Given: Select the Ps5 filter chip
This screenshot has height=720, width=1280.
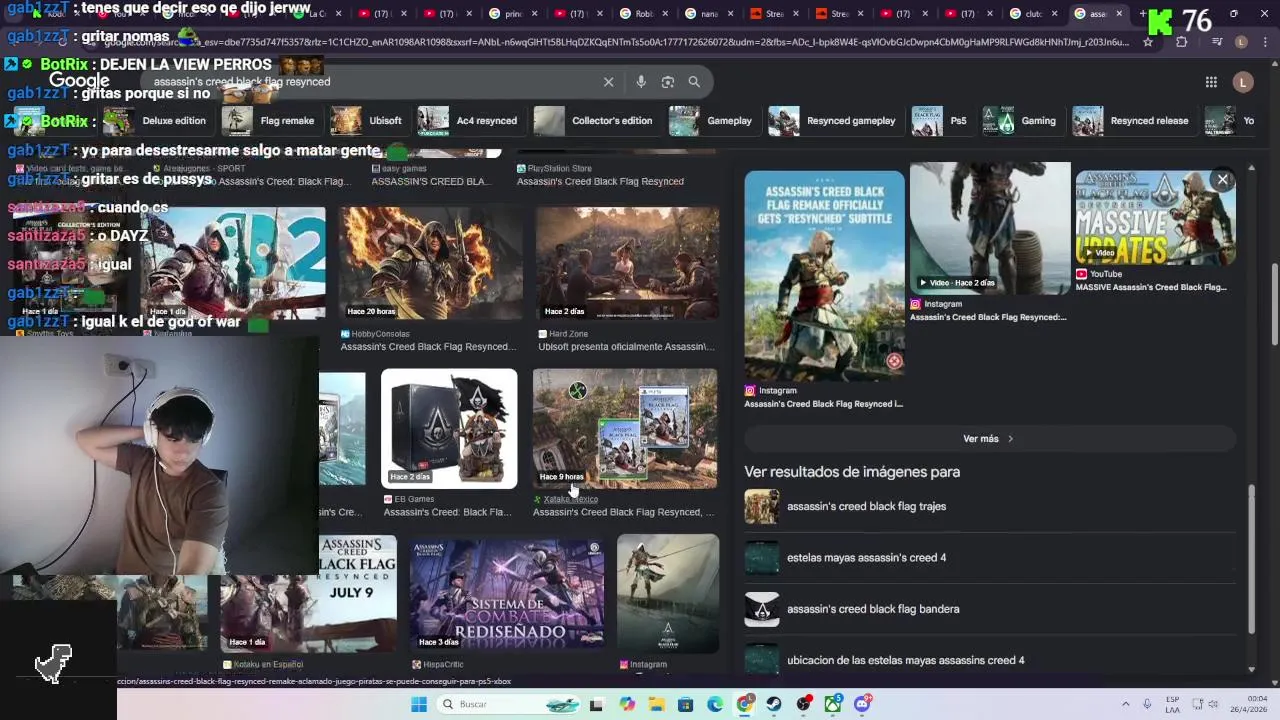Looking at the screenshot, I should click(940, 121).
